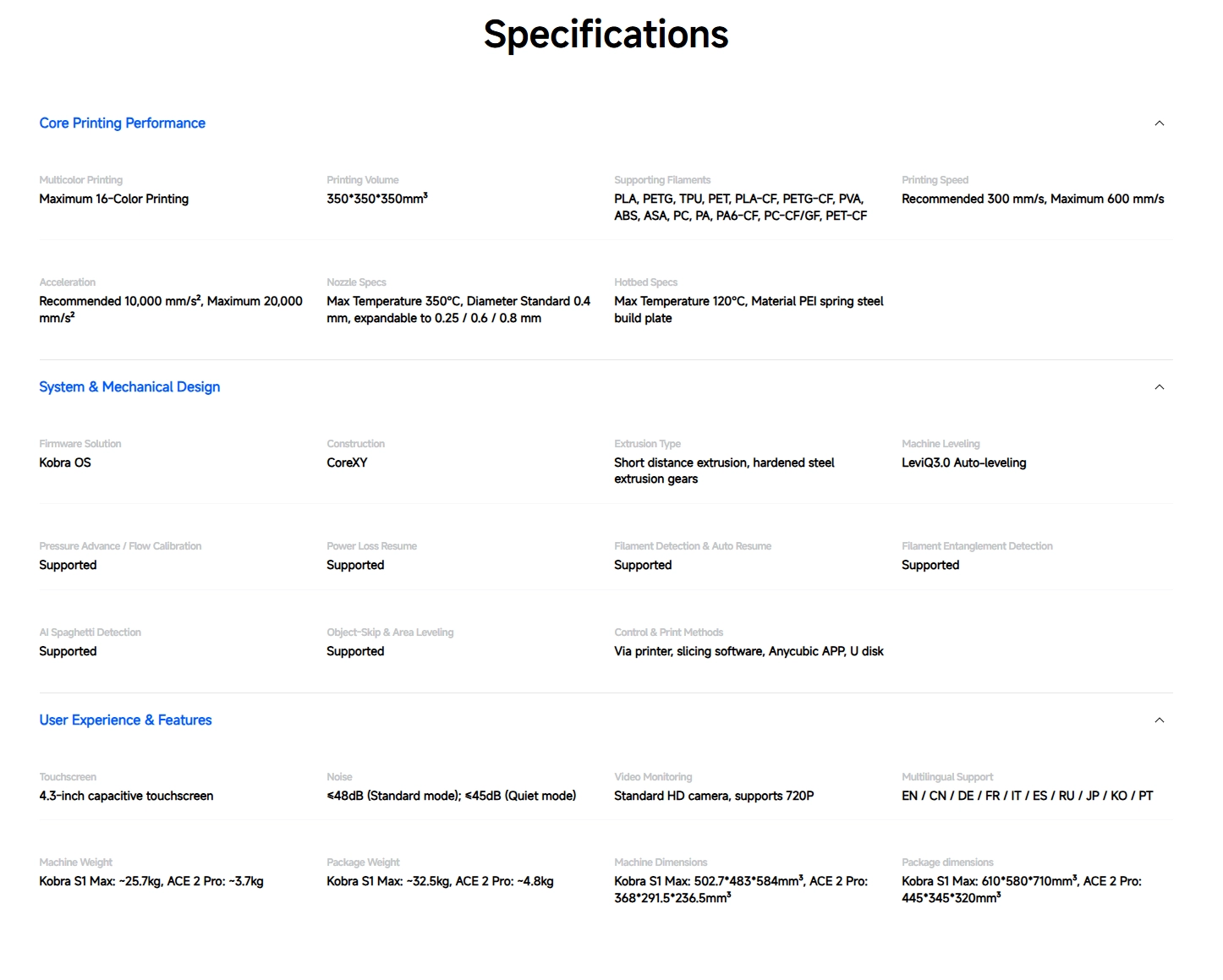Click the Printing Speed label

(935, 180)
